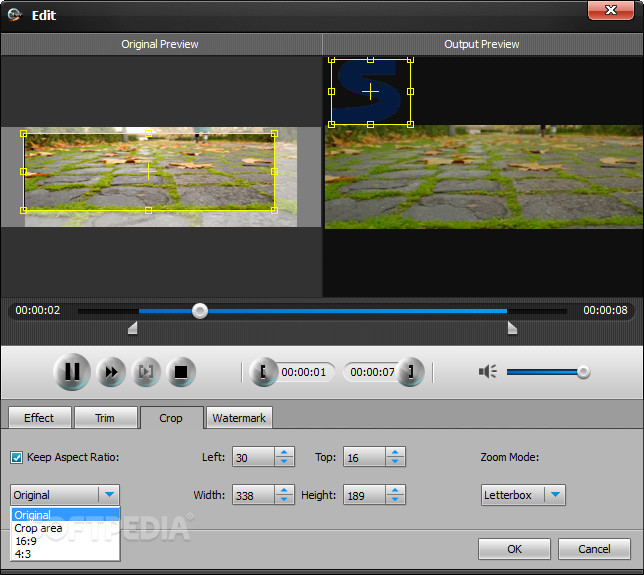Screen dimensions: 644x575
Task: Choose 4:3 aspect ratio option
Action: tap(65, 554)
